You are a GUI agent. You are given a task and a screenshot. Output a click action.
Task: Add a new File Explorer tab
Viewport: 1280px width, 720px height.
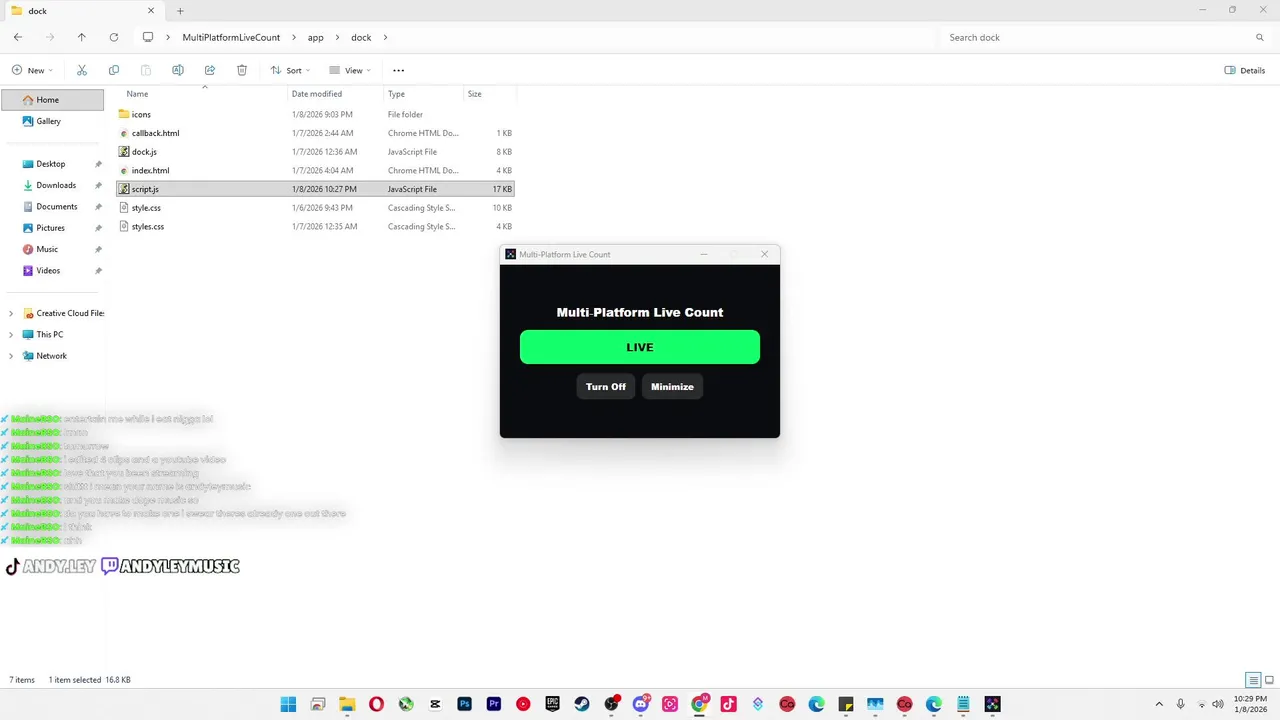[x=180, y=11]
